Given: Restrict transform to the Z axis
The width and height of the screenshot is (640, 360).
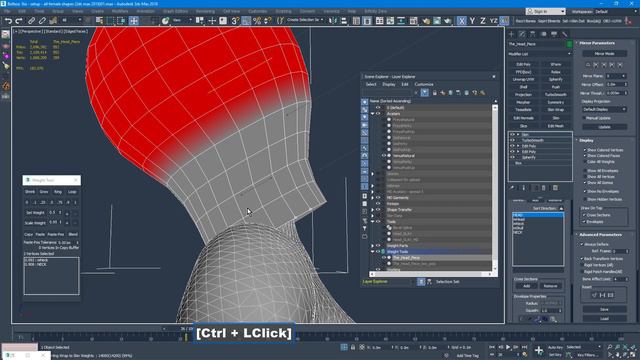Looking at the screenshot, I should pos(482,20).
